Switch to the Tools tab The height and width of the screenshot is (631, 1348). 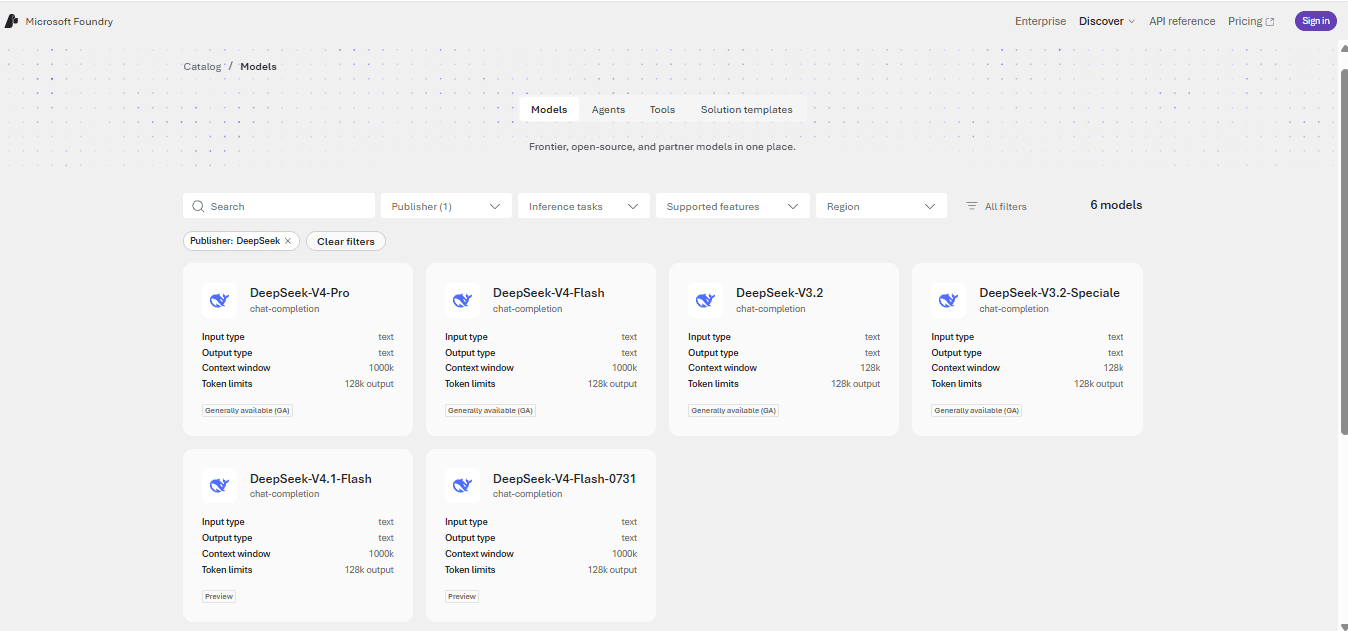pos(662,110)
